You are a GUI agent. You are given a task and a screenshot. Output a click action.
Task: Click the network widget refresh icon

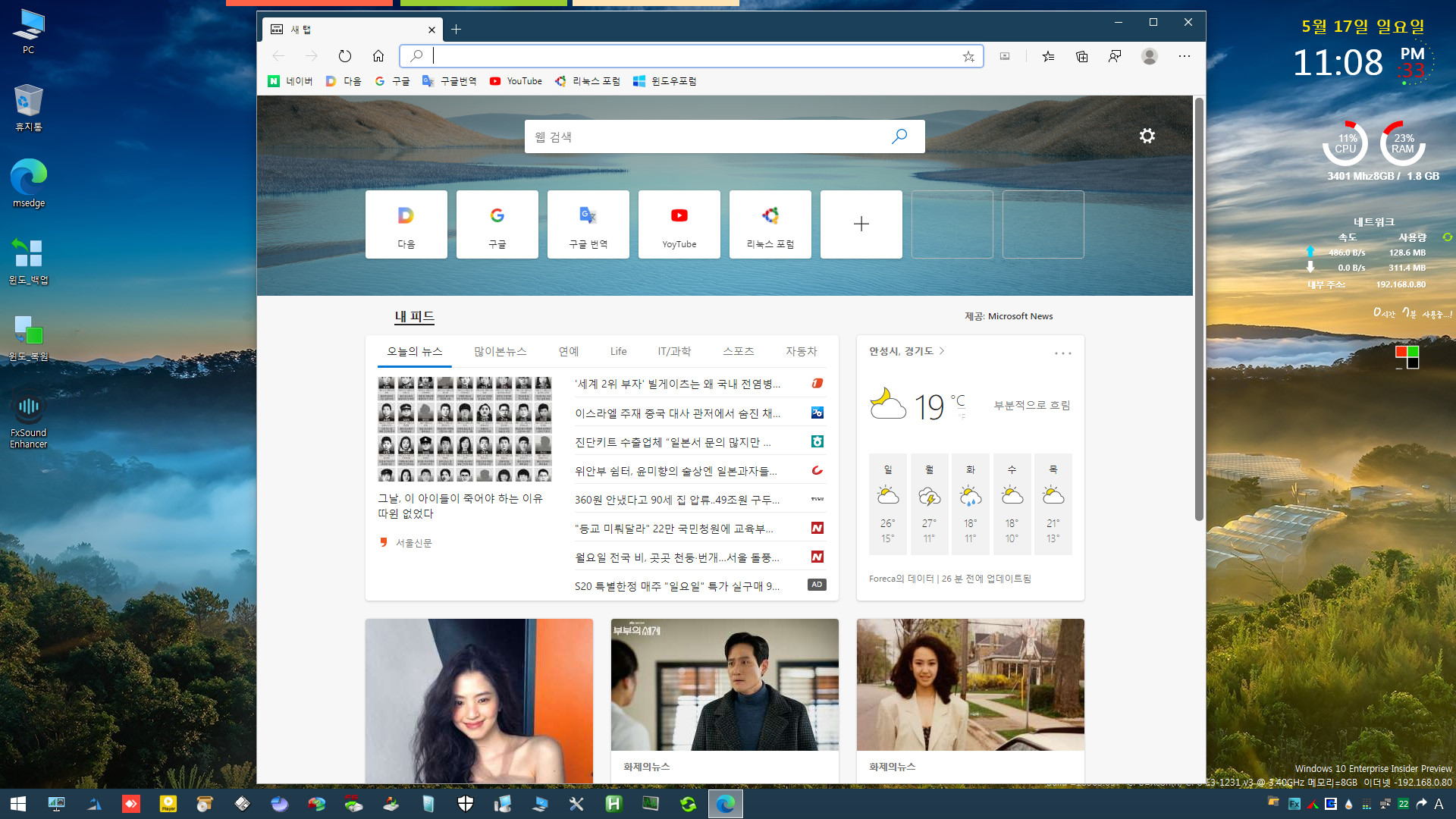tap(1447, 237)
